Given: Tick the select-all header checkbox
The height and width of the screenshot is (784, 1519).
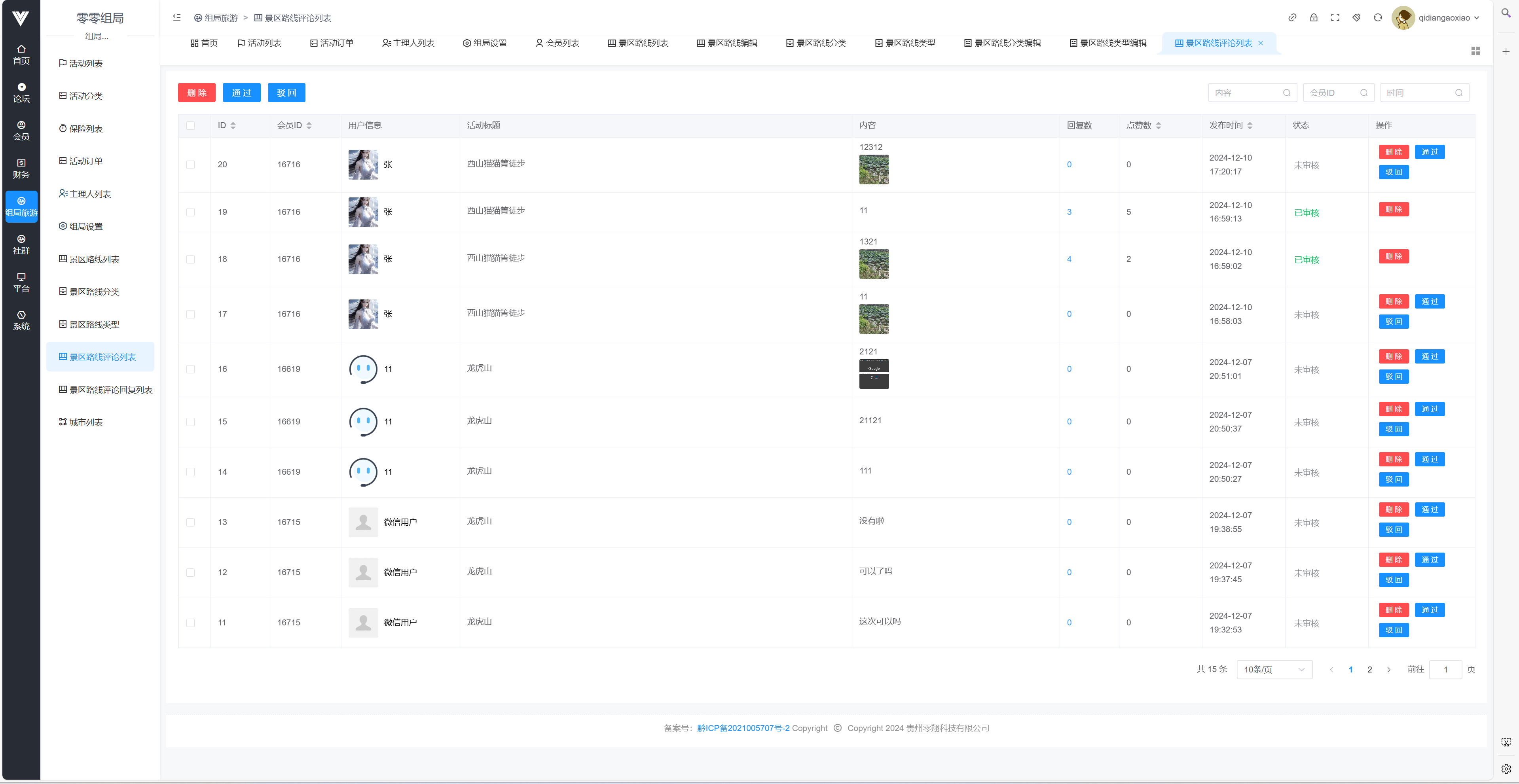Looking at the screenshot, I should pos(190,125).
